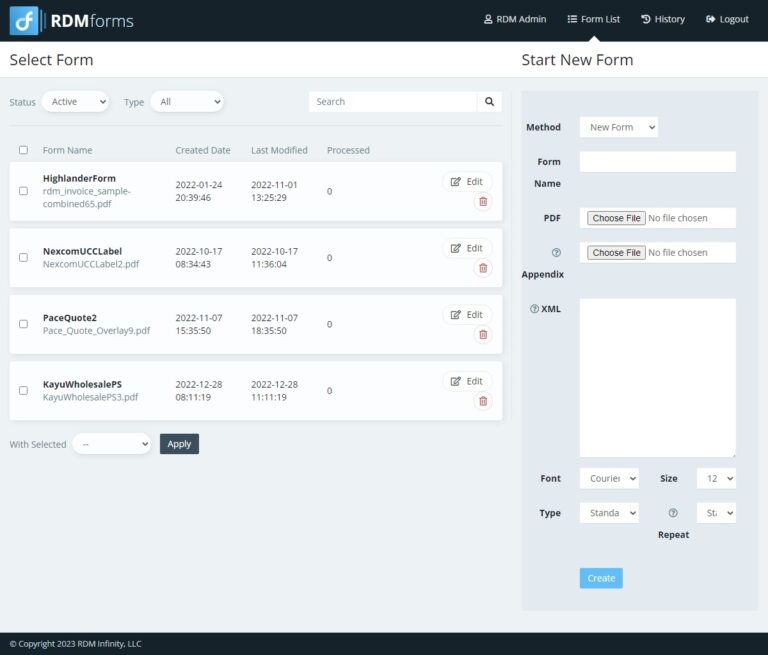Click the Appendix help question icon
This screenshot has width=768, height=655.
click(556, 253)
